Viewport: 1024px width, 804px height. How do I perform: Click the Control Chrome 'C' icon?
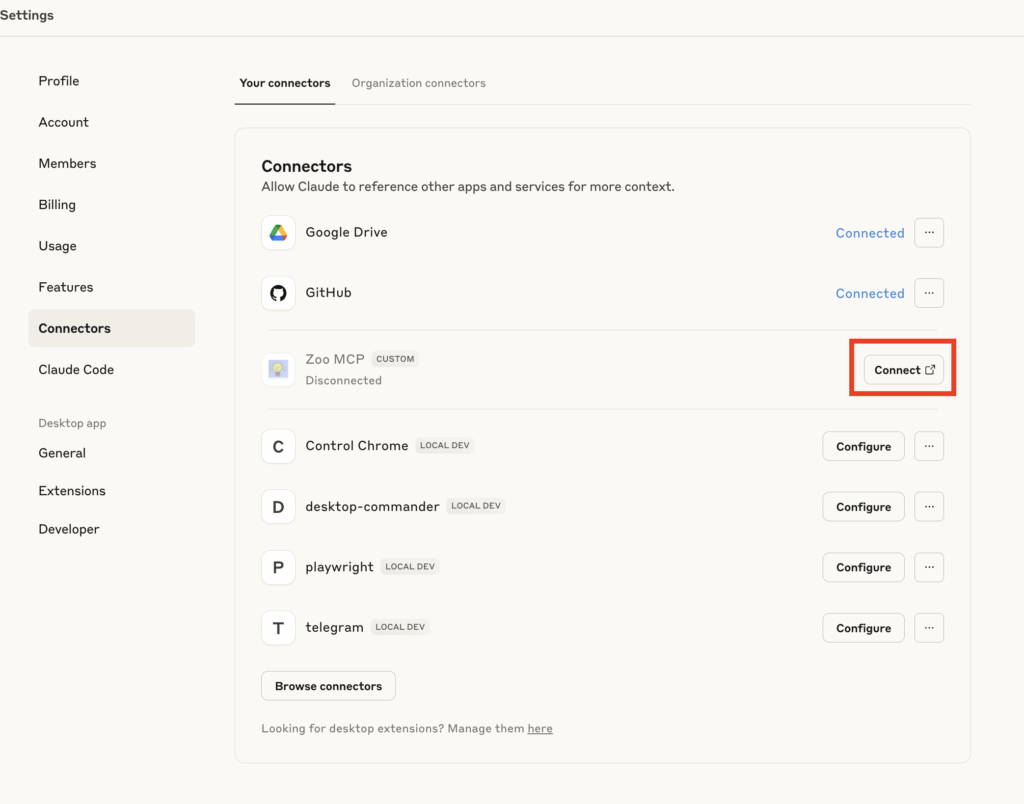click(278, 446)
